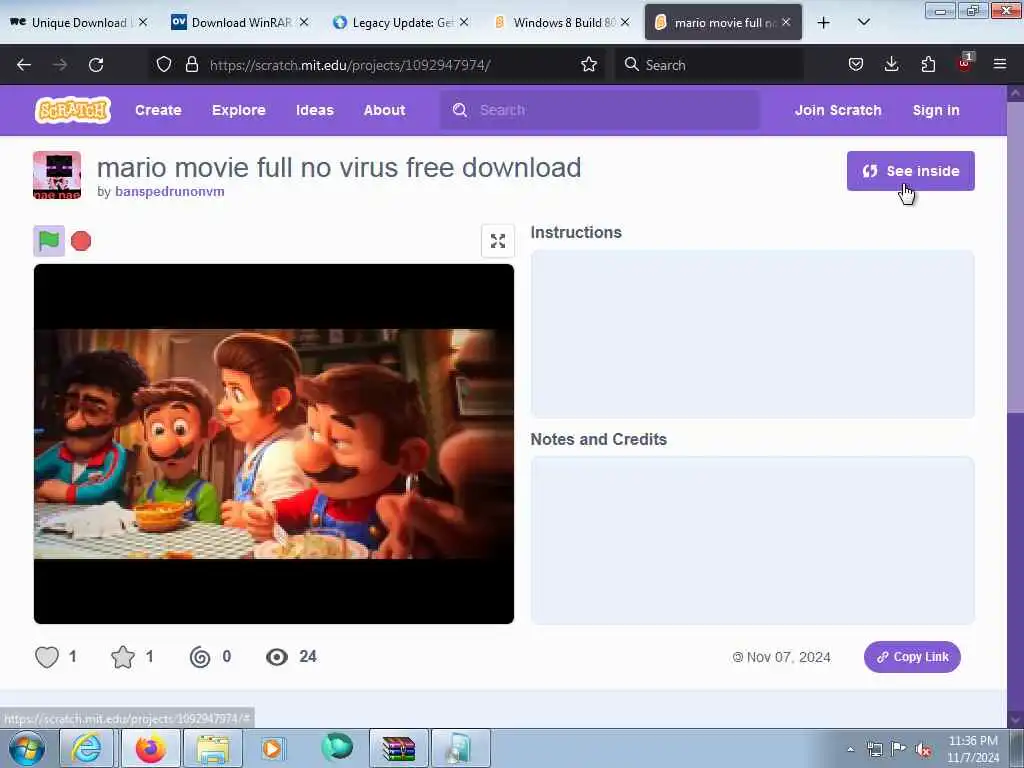
Task: Click the remix spiral count icon
Action: pyautogui.click(x=200, y=657)
